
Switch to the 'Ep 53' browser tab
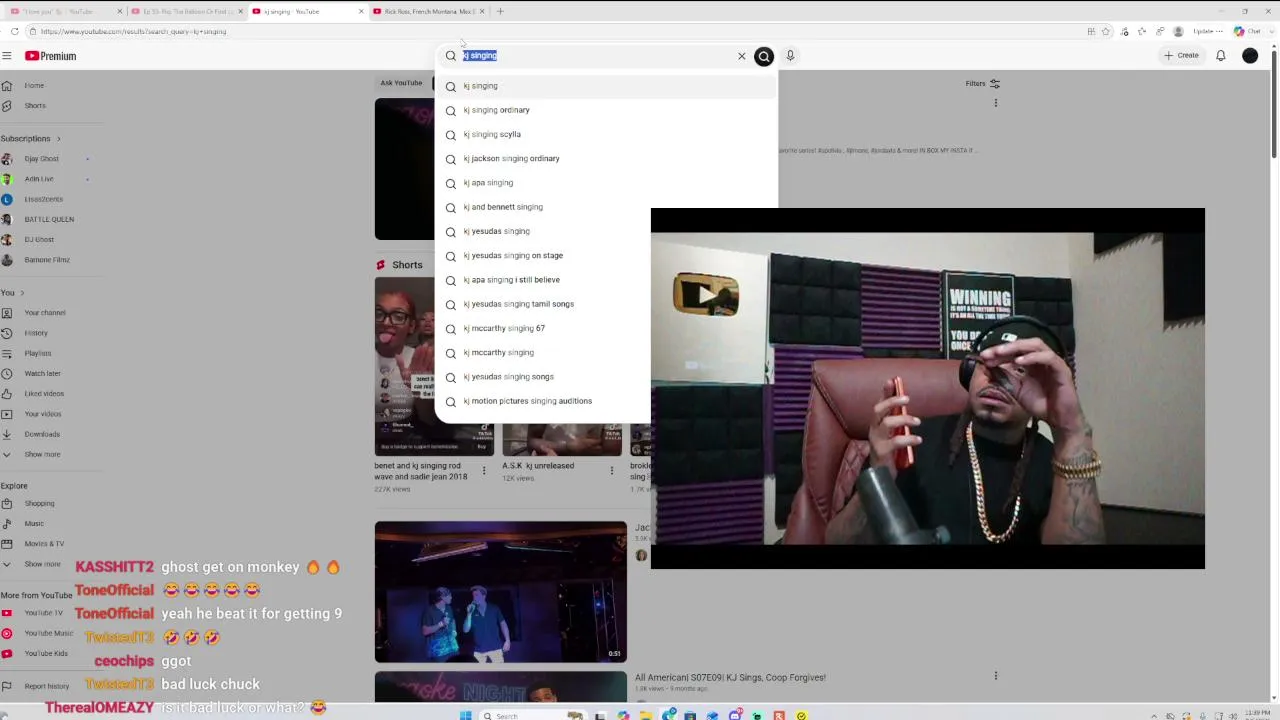point(187,11)
